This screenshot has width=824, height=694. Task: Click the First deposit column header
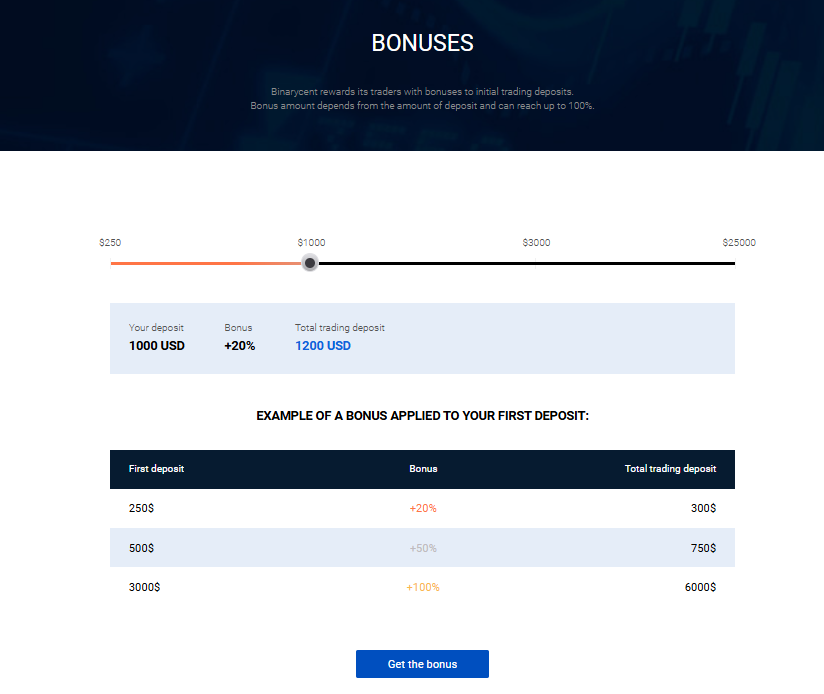(x=156, y=469)
